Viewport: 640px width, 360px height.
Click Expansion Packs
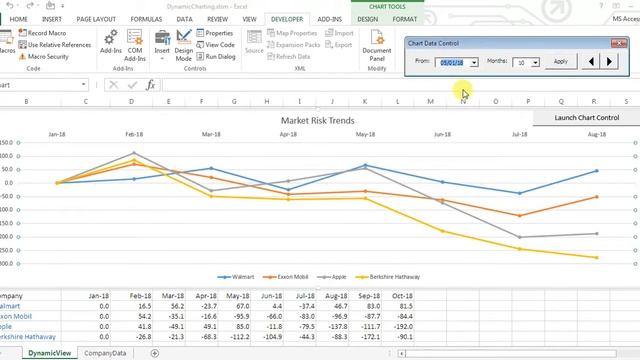(x=293, y=44)
